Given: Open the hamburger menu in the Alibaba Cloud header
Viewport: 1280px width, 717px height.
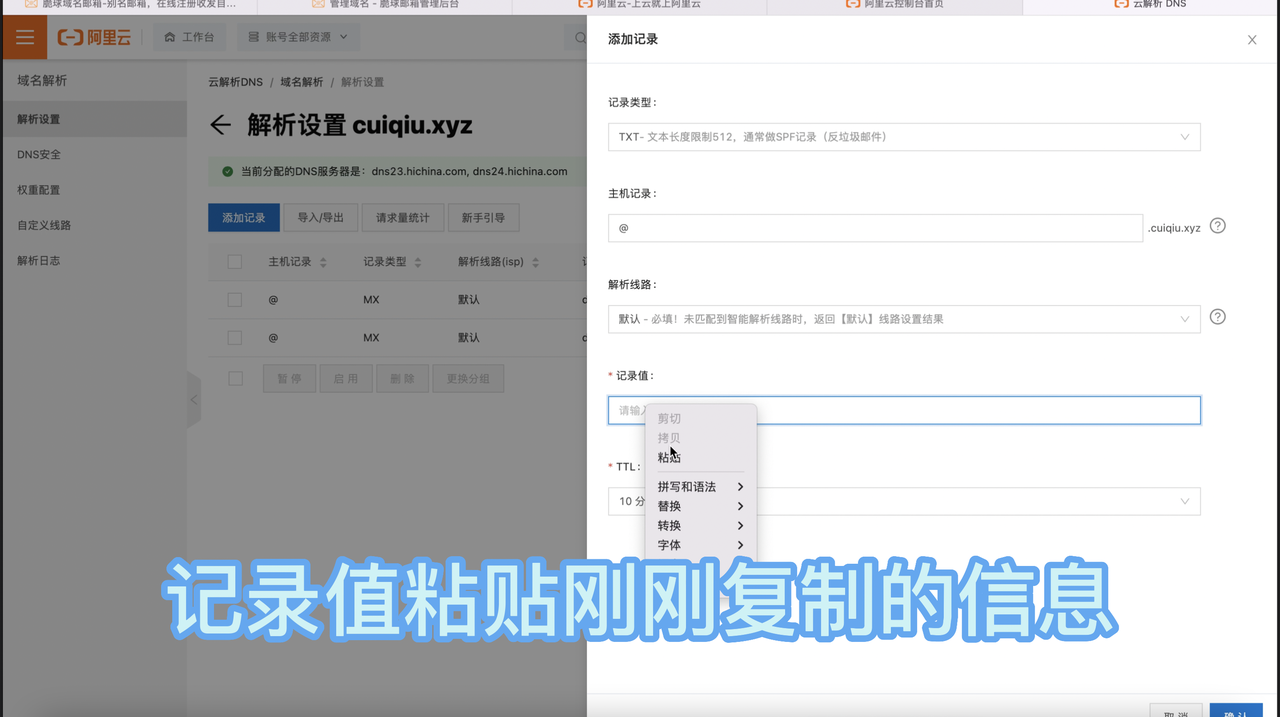Looking at the screenshot, I should pos(24,37).
